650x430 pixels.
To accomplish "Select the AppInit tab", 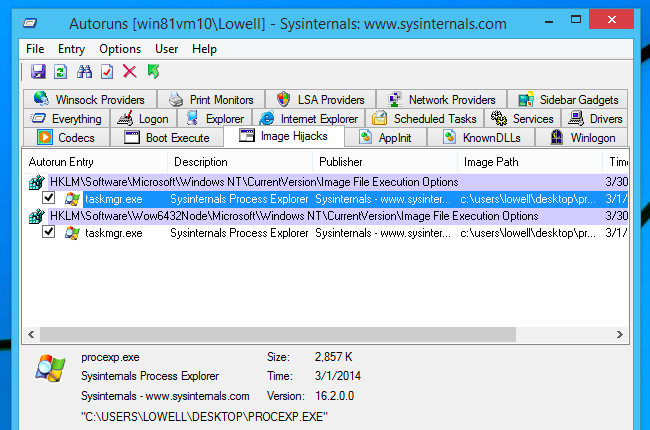I will click(x=386, y=137).
